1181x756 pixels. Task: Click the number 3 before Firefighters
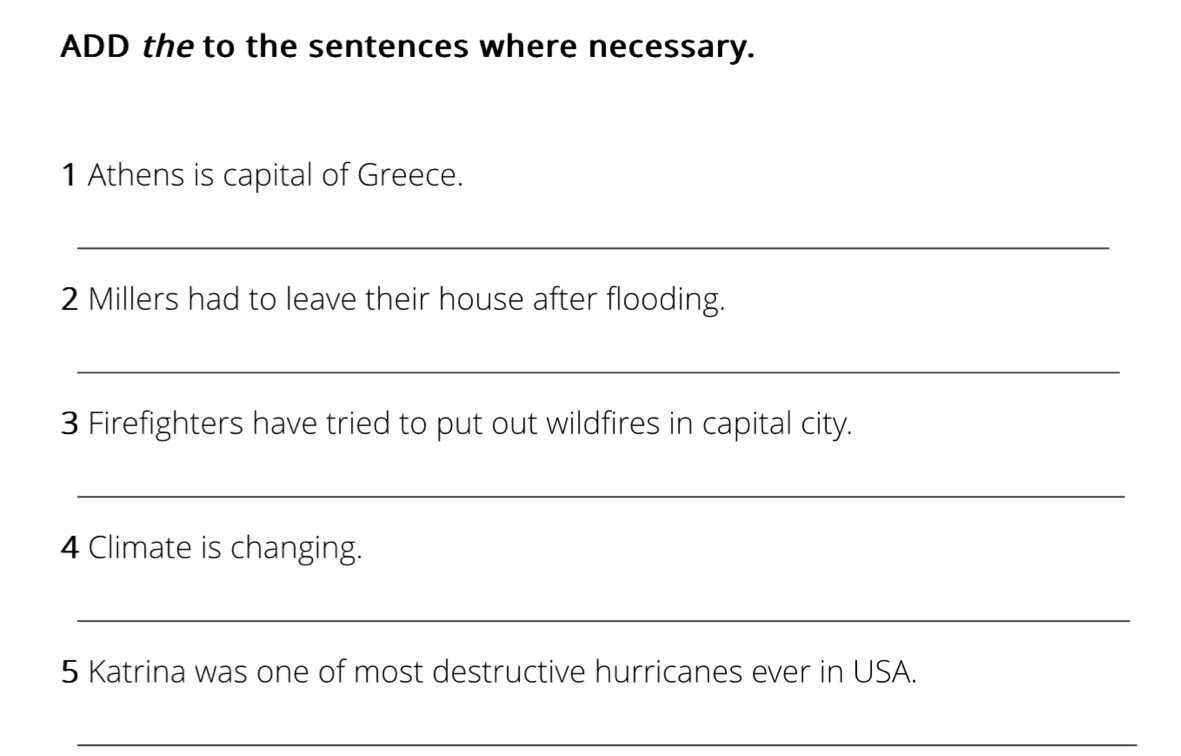click(69, 425)
